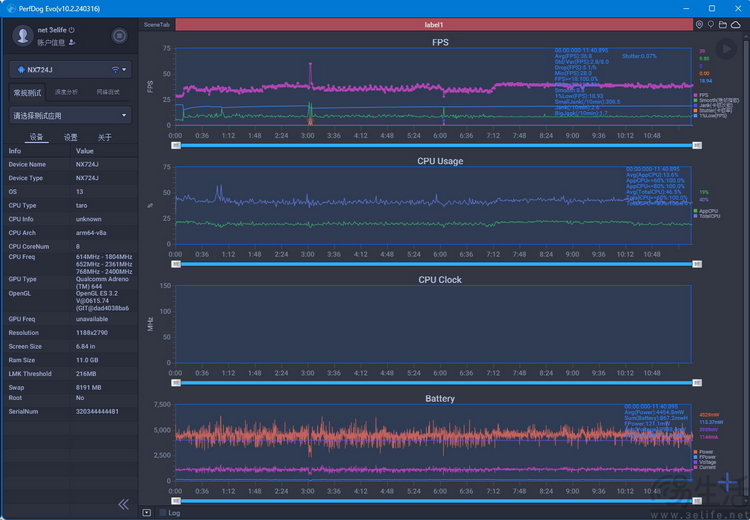Toggle TotalCPU series in CPU Usage legend

click(706, 216)
